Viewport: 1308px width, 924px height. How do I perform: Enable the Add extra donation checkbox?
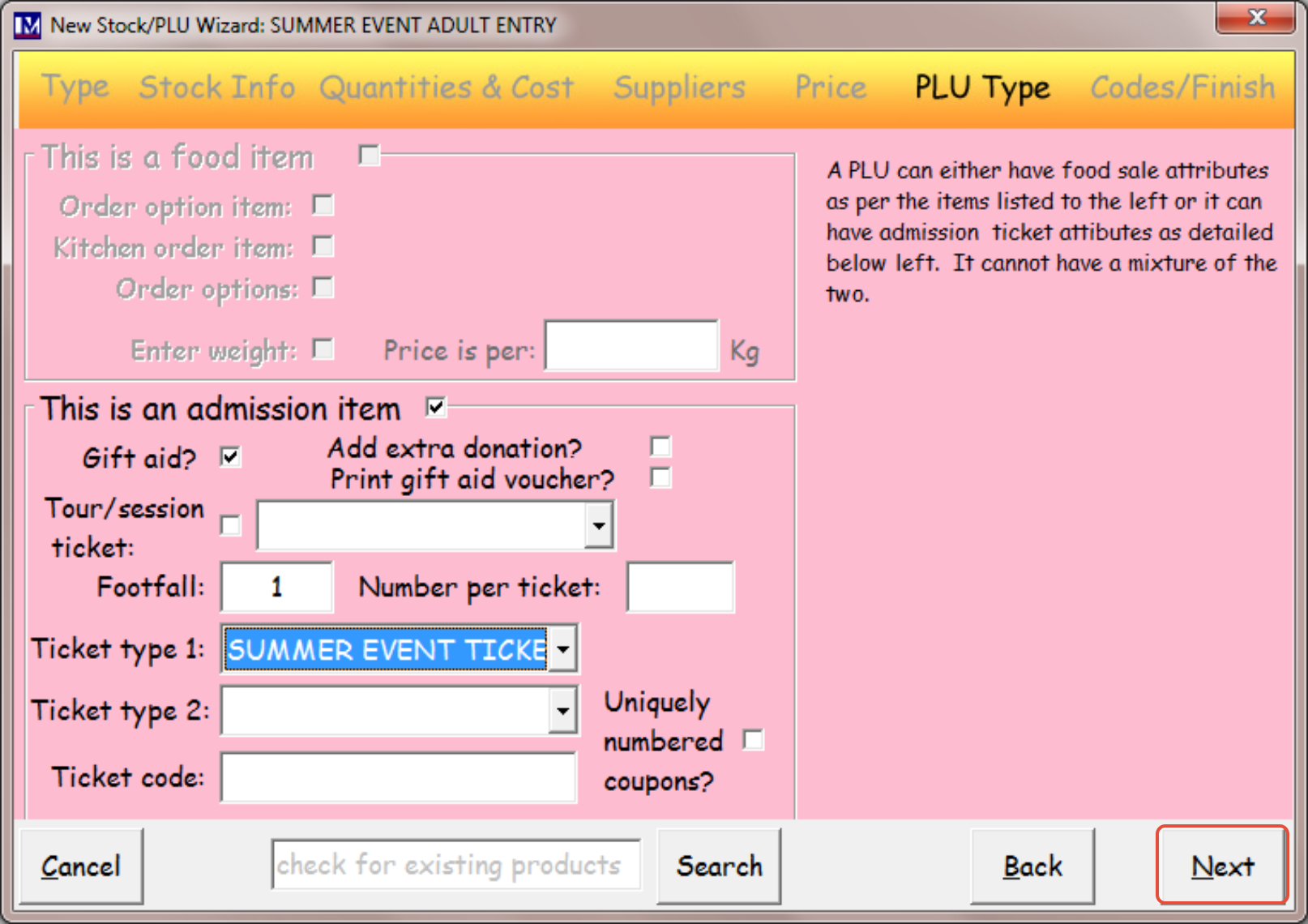pyautogui.click(x=660, y=447)
